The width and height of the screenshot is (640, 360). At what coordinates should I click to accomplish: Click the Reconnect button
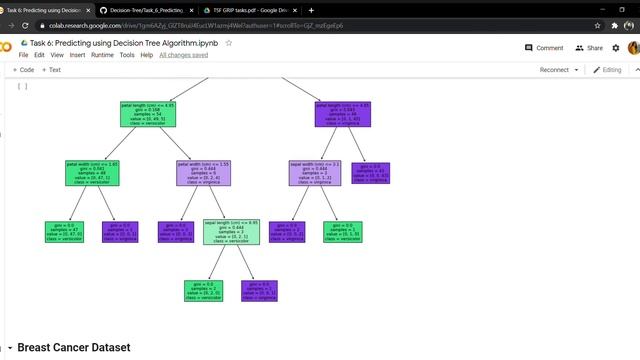point(554,70)
